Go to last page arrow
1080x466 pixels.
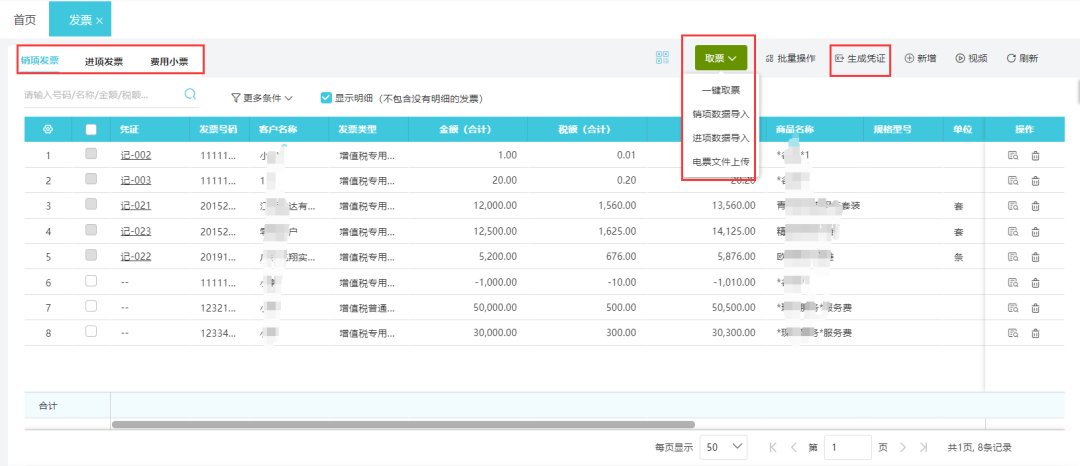(x=924, y=447)
